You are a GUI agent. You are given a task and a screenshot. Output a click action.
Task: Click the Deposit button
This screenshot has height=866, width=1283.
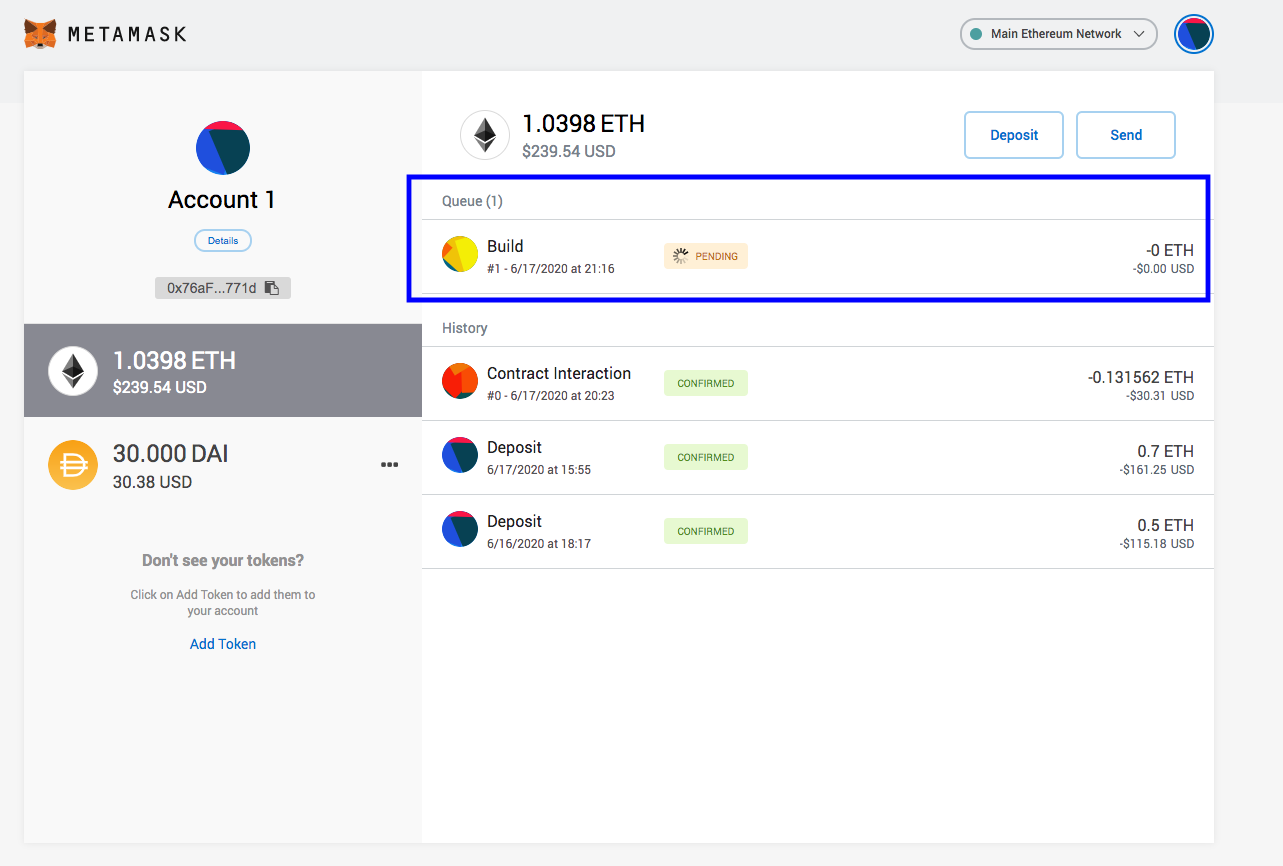[1013, 134]
